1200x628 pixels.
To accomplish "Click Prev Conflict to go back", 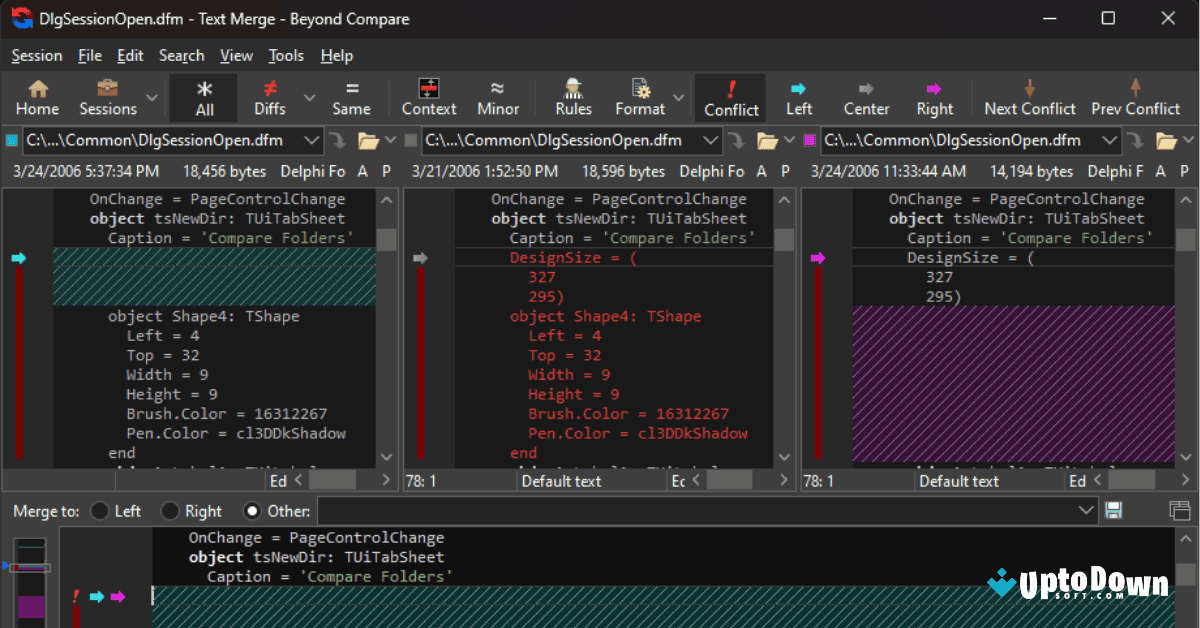I will coord(1135,97).
